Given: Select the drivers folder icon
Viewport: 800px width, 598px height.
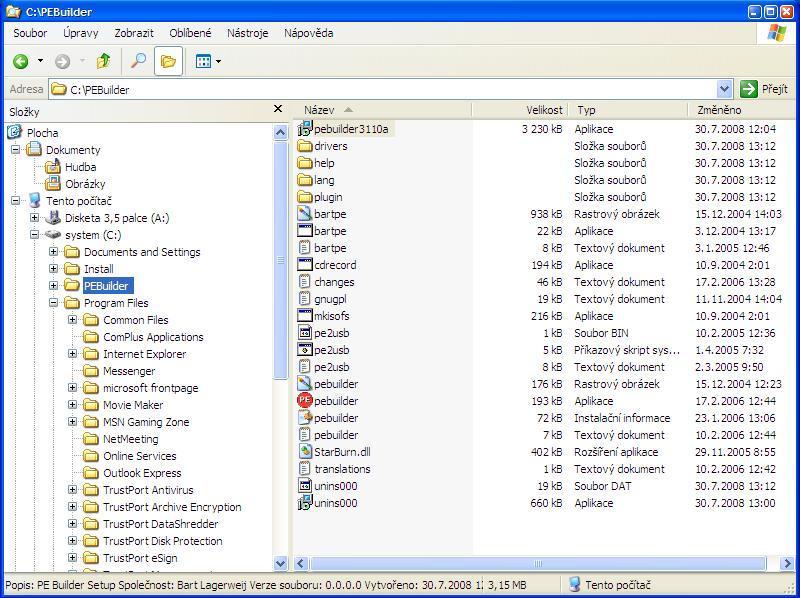Looking at the screenshot, I should point(305,146).
